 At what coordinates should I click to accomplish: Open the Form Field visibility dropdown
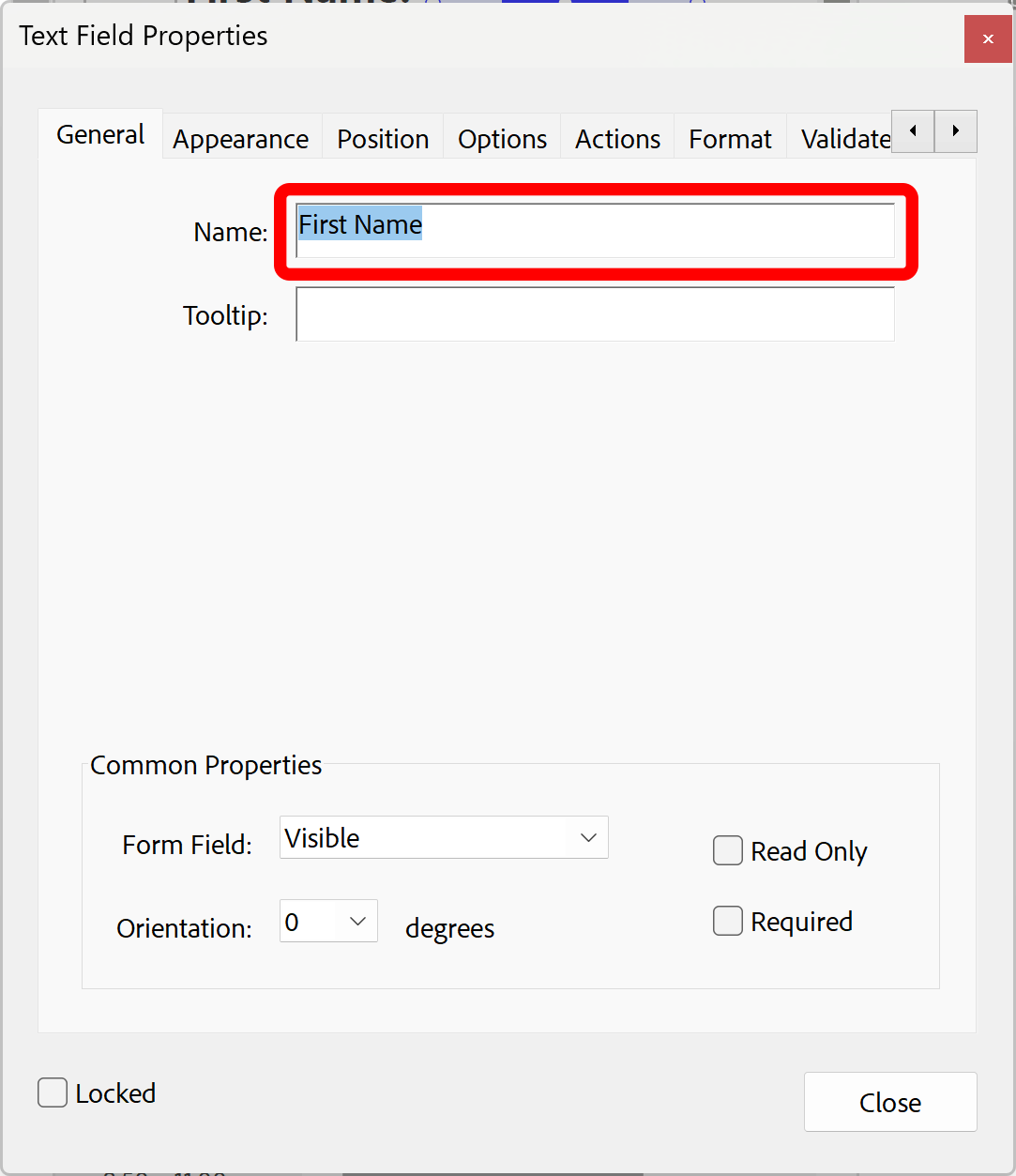443,837
